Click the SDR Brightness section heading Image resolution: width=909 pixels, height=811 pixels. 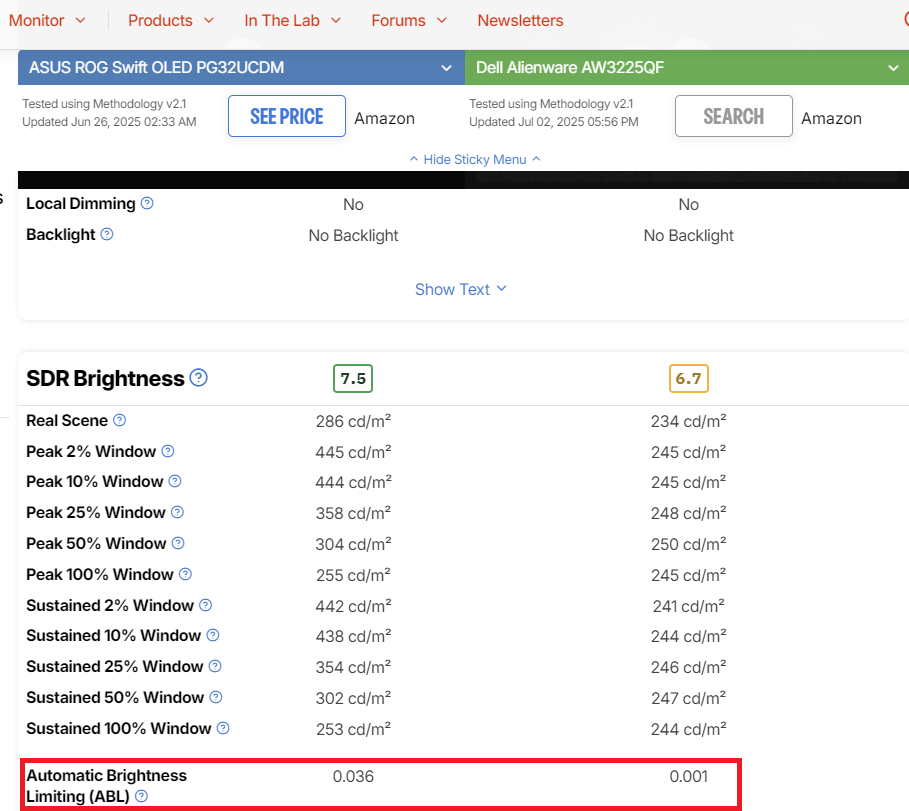pos(105,379)
